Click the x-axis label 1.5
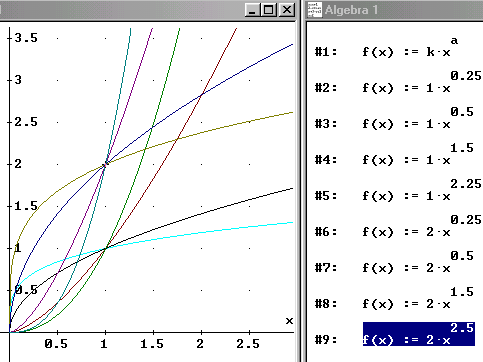 (152, 344)
